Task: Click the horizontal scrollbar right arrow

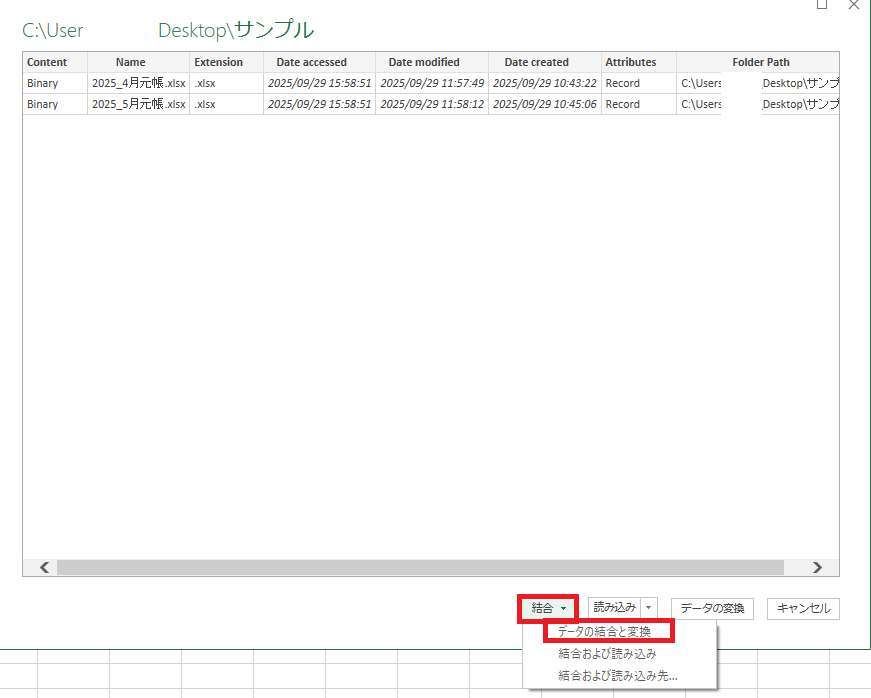Action: 817,567
